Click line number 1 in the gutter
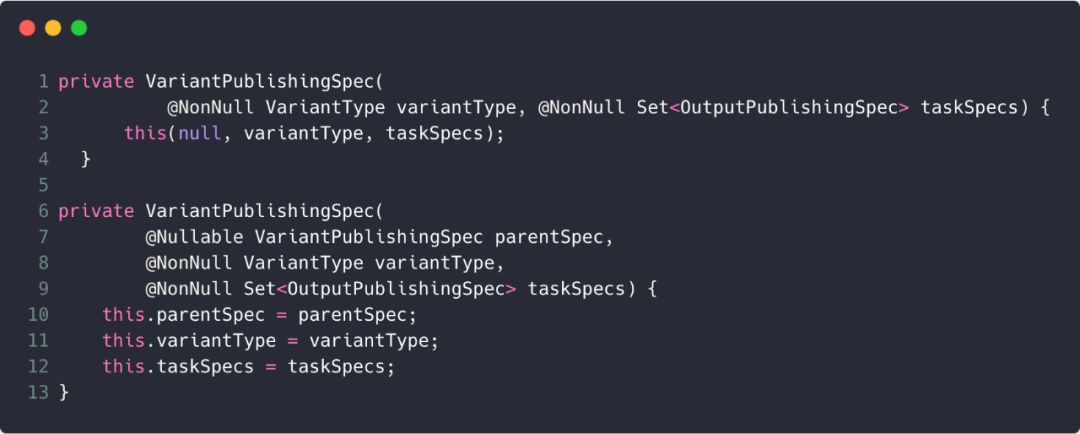Screen dimensions: 1080x434 point(43,81)
